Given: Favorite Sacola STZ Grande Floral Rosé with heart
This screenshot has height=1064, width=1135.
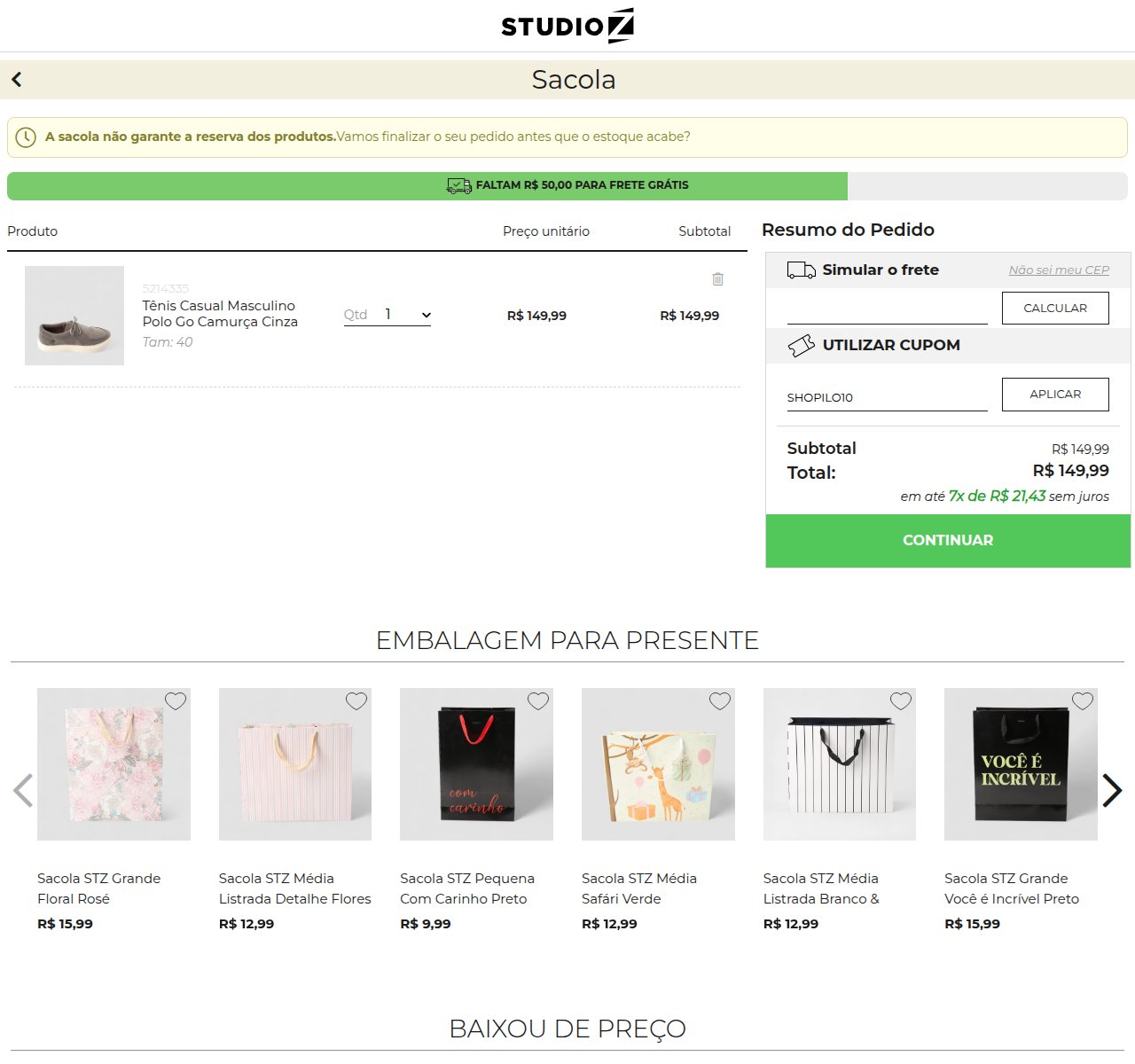Looking at the screenshot, I should coord(176,701).
